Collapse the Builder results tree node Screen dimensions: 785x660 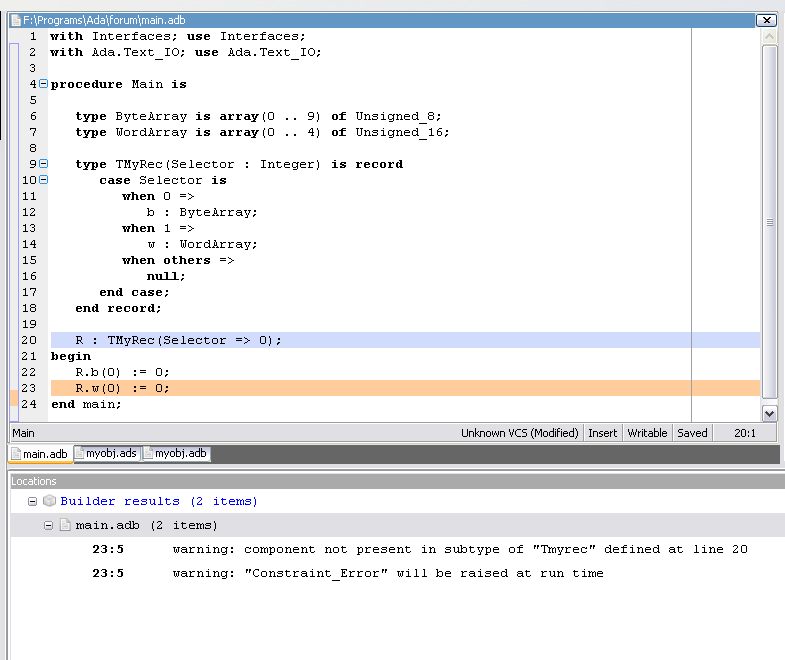click(x=33, y=501)
